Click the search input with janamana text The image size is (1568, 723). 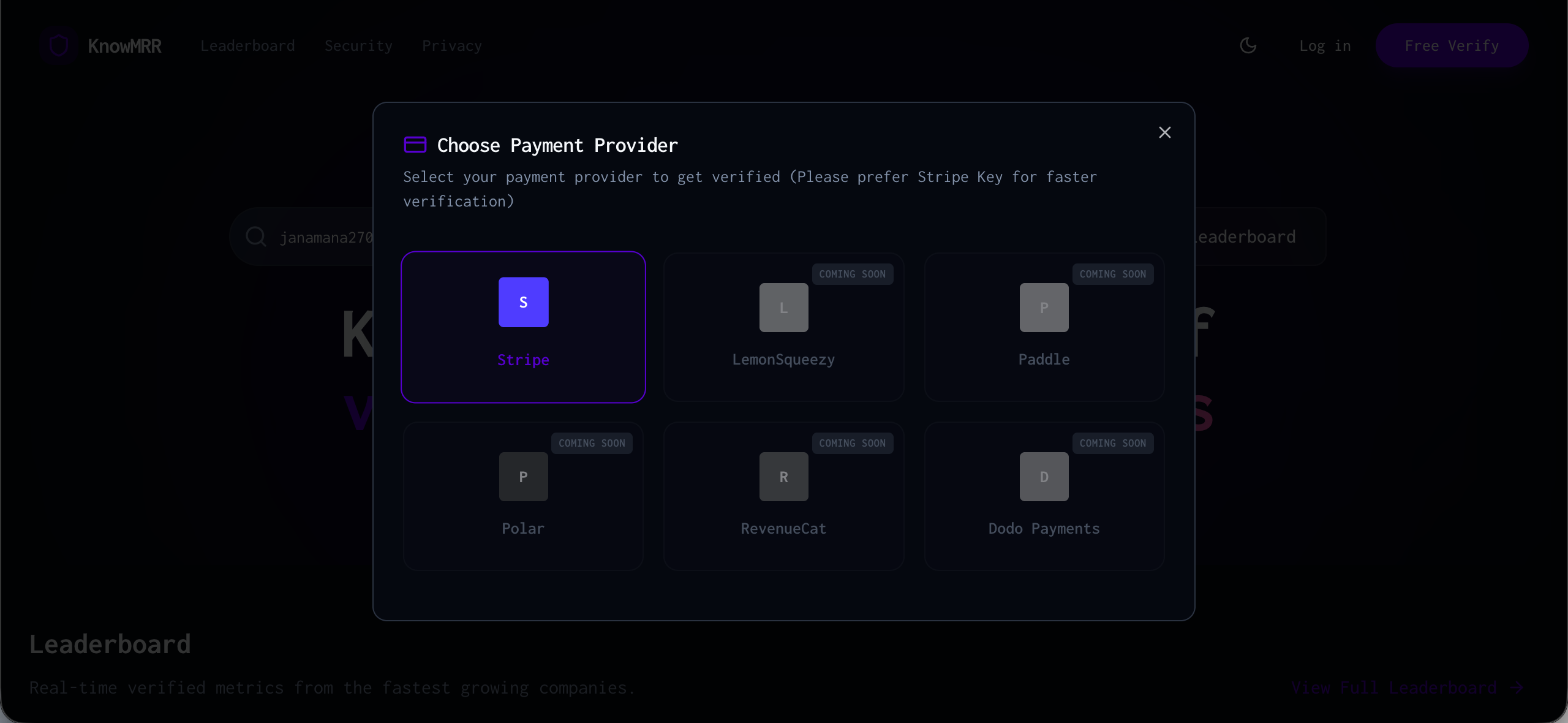(x=326, y=237)
